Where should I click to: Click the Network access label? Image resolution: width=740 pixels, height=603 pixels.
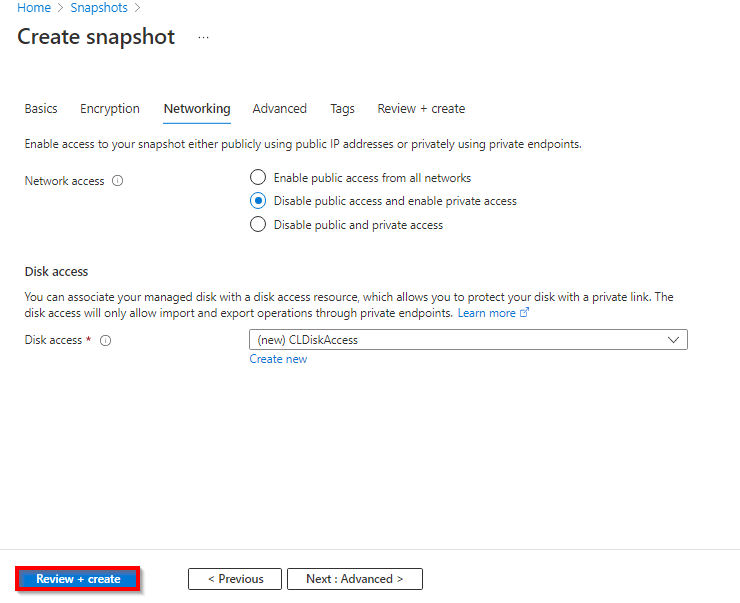pos(64,181)
